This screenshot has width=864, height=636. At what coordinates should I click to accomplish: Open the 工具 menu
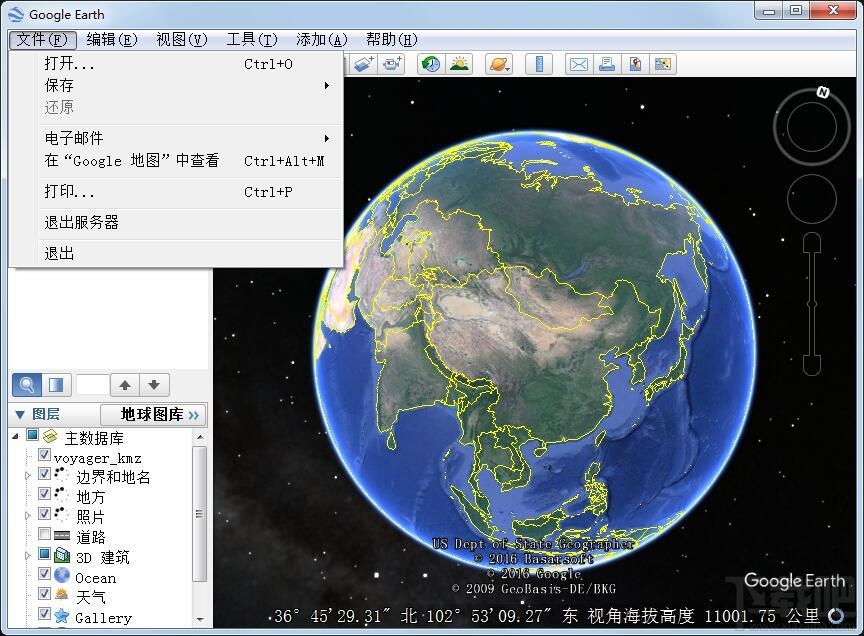251,39
